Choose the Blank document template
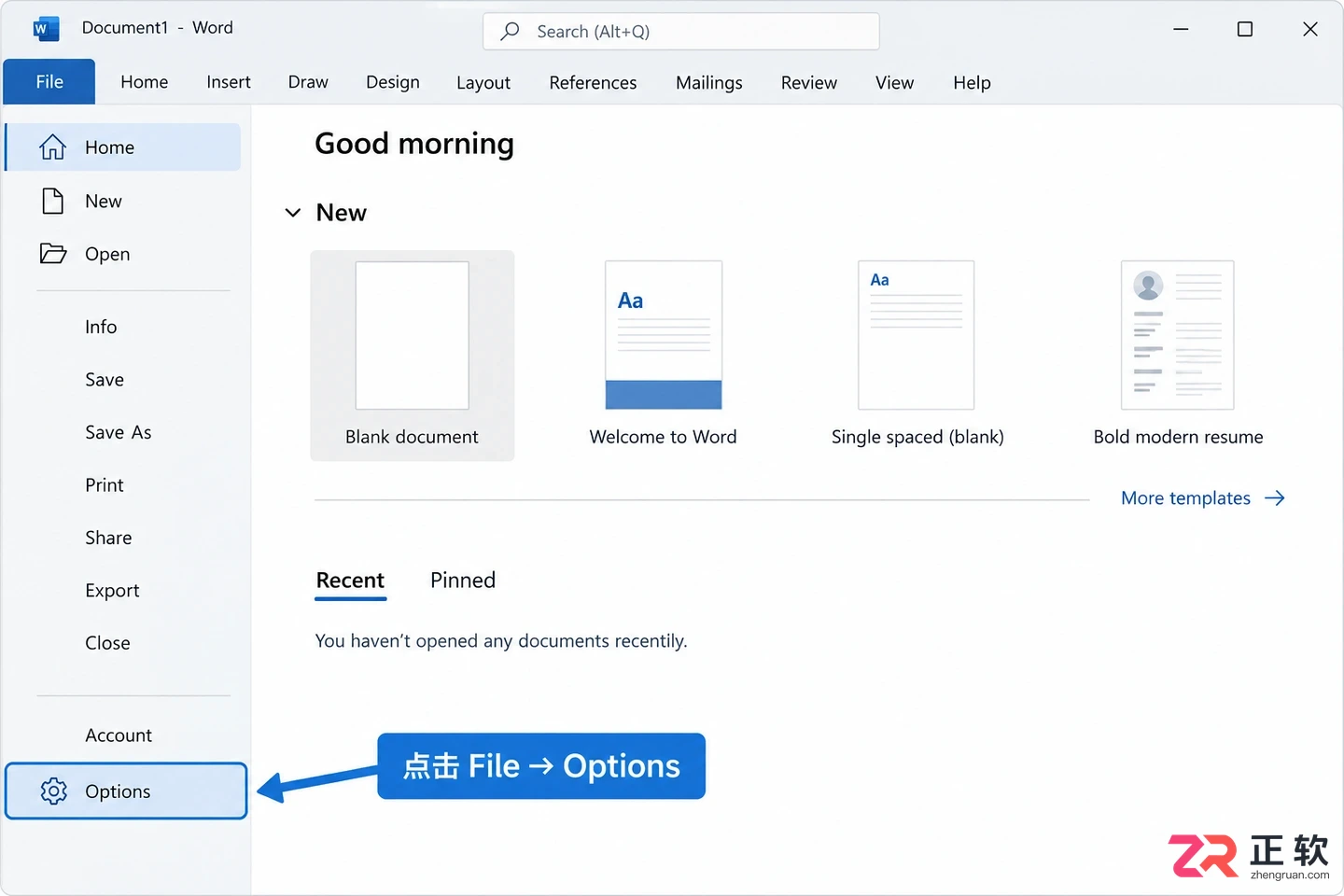Image resolution: width=1344 pixels, height=896 pixels. [x=413, y=356]
